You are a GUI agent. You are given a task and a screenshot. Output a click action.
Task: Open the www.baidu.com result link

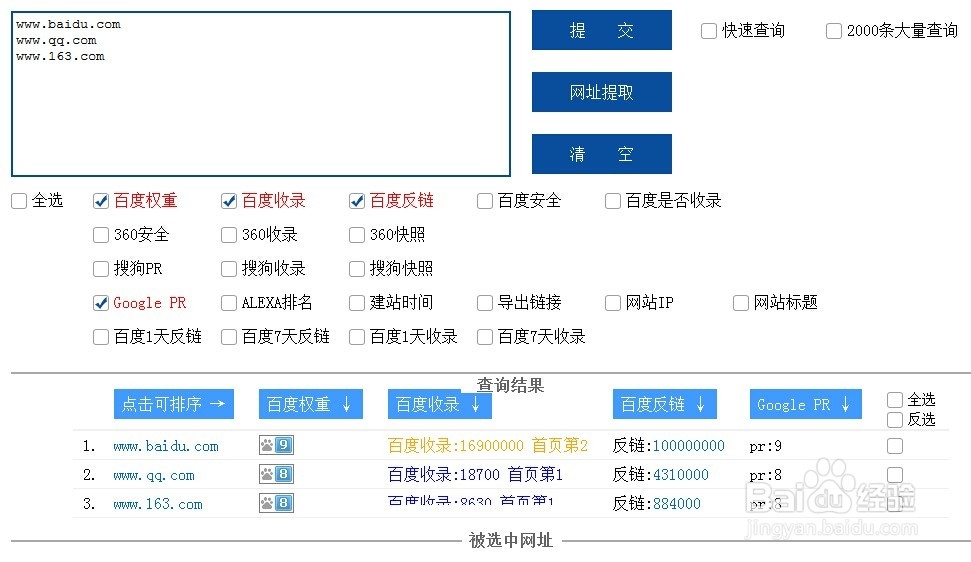pos(165,446)
